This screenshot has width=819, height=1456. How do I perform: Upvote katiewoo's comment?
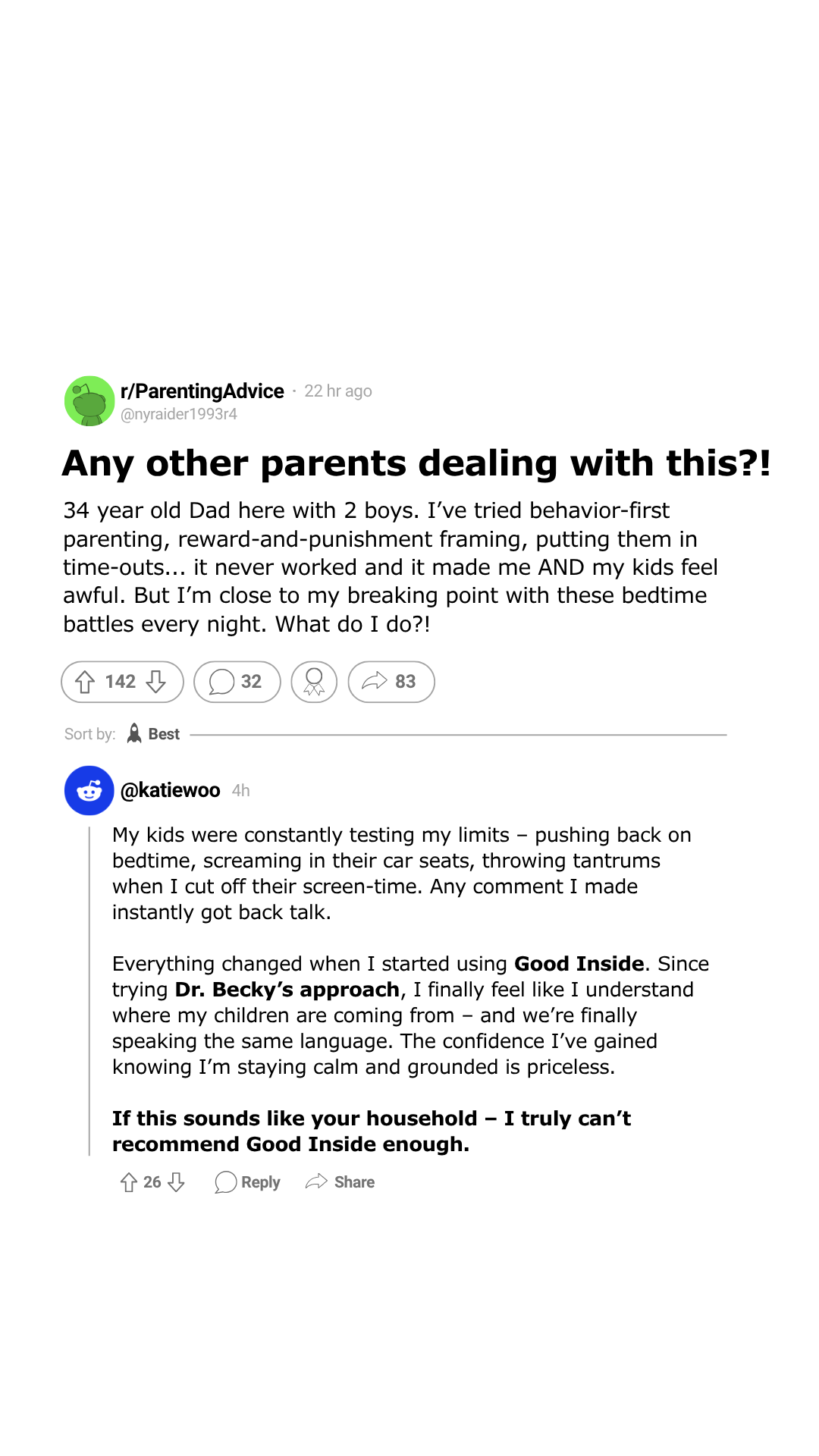129,1182
